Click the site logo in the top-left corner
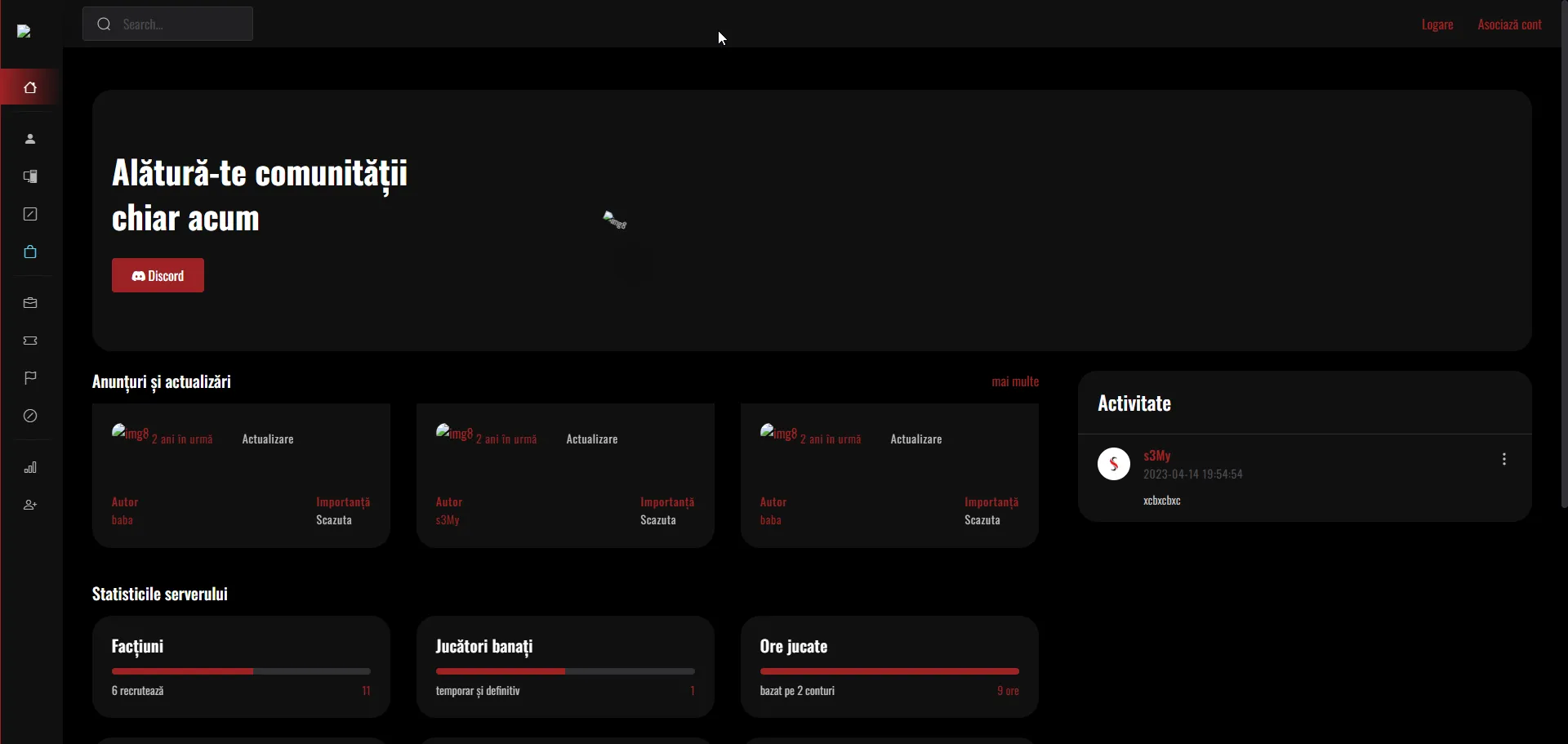The width and height of the screenshot is (1568, 744). coord(24,32)
